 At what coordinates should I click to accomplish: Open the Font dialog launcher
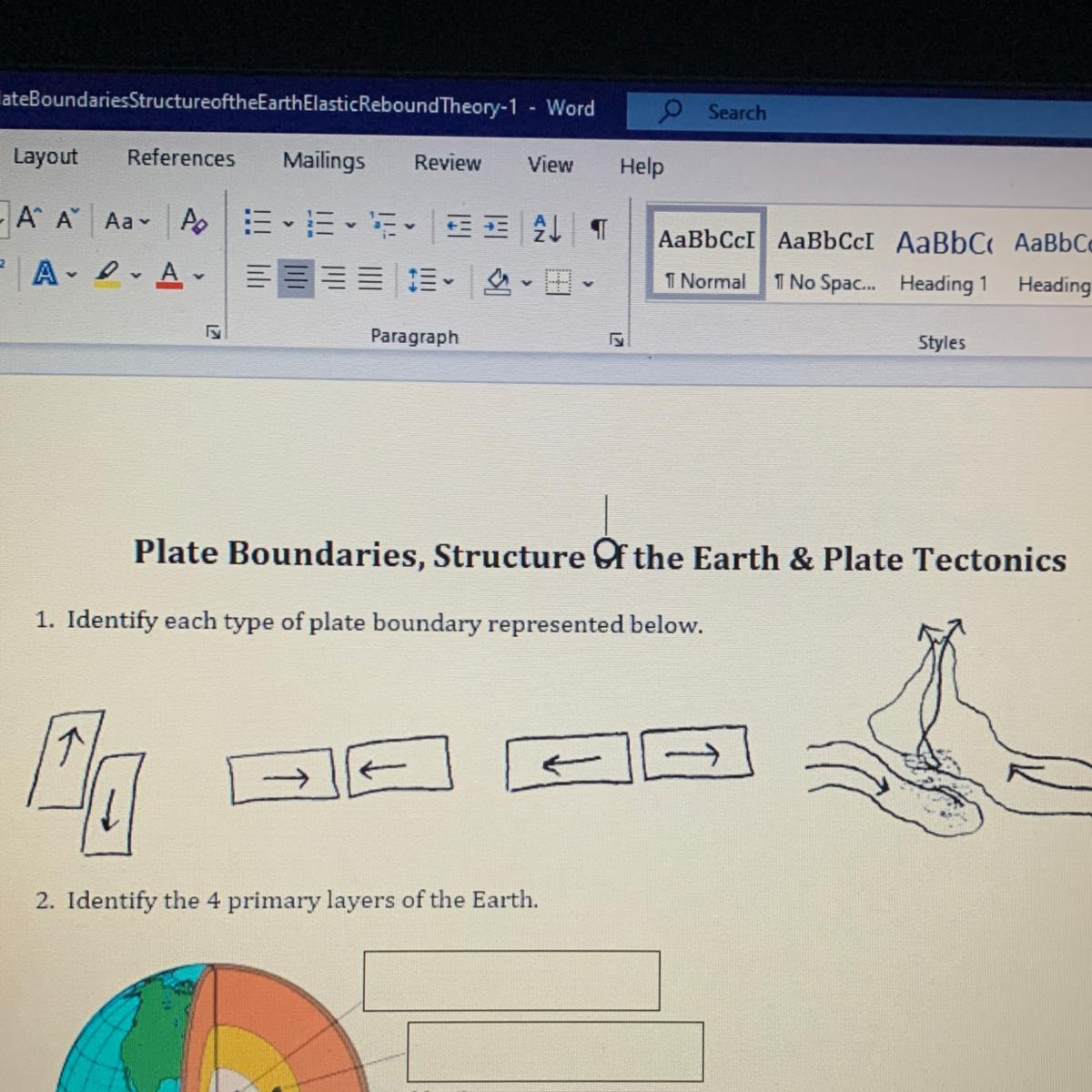(x=212, y=332)
